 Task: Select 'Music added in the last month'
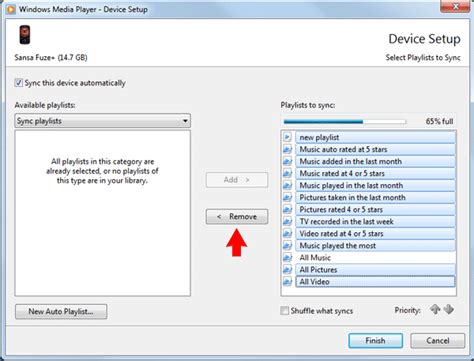tap(375, 161)
